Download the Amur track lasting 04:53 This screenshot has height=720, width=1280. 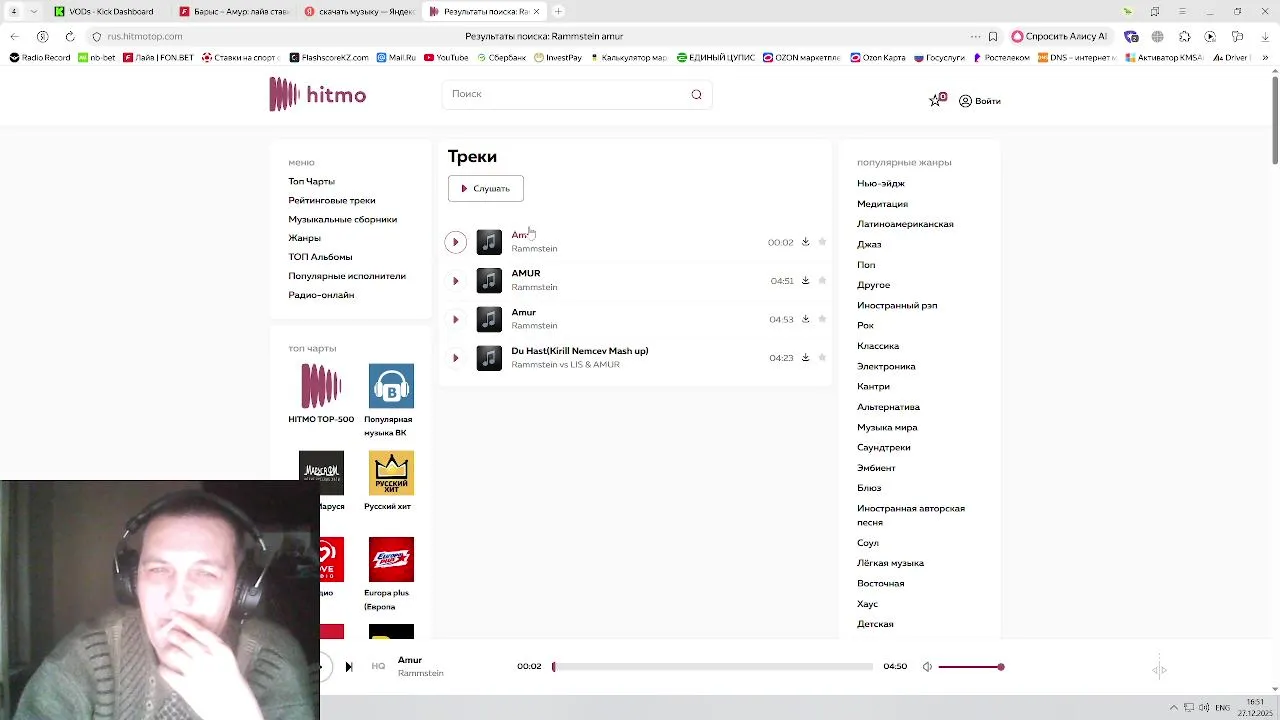point(805,319)
